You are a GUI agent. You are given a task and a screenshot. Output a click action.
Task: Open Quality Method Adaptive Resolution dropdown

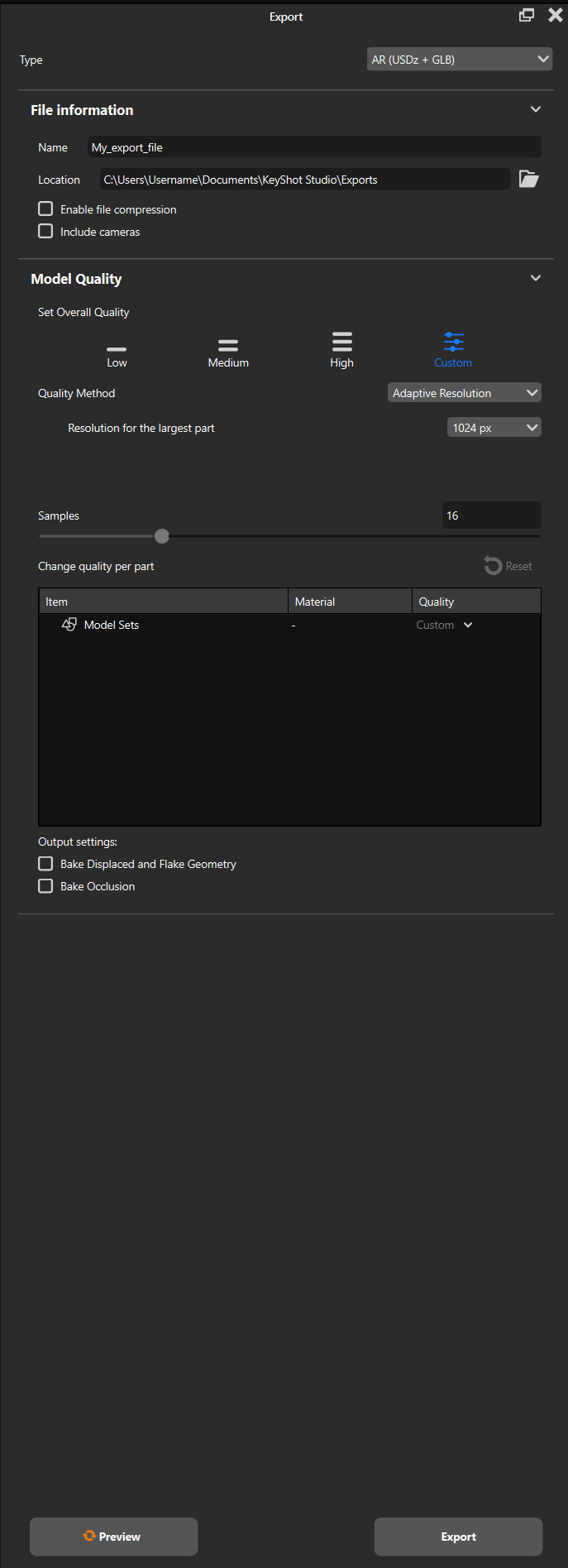pyautogui.click(x=464, y=393)
